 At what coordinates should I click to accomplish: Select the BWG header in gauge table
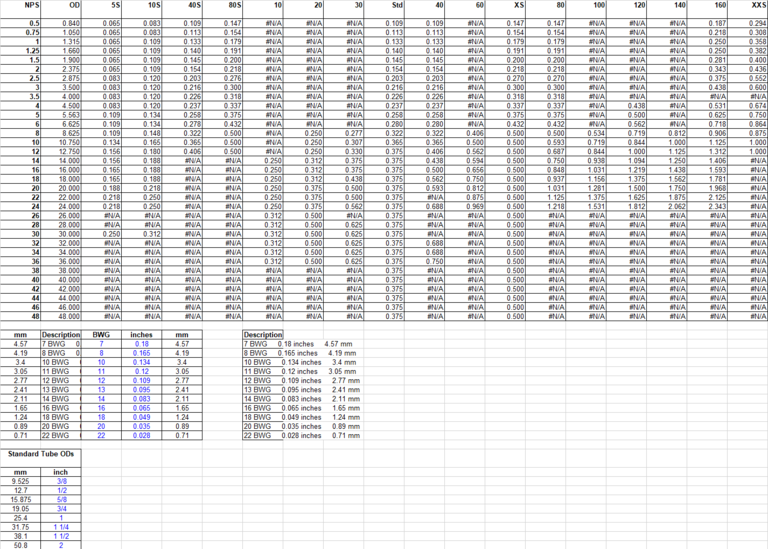pyautogui.click(x=101, y=334)
